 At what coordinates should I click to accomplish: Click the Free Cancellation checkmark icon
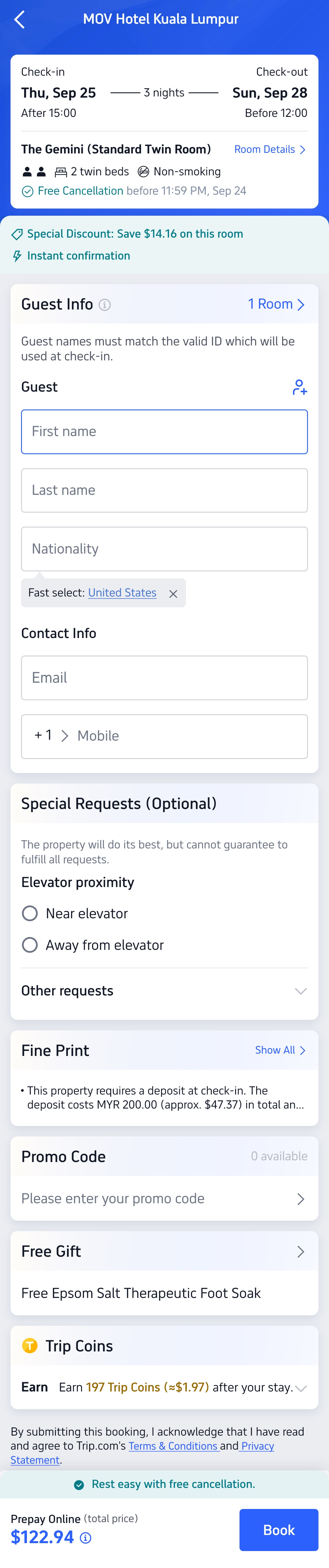click(x=27, y=191)
